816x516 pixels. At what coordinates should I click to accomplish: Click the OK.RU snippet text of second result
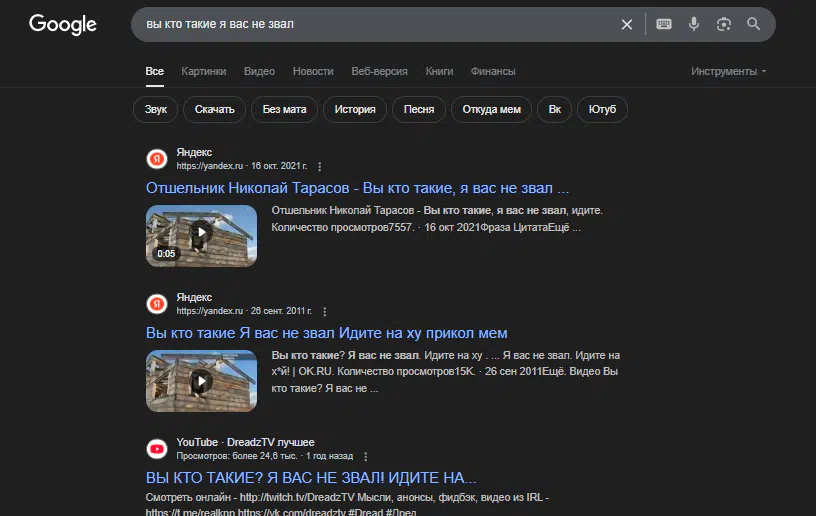pyautogui.click(x=315, y=372)
